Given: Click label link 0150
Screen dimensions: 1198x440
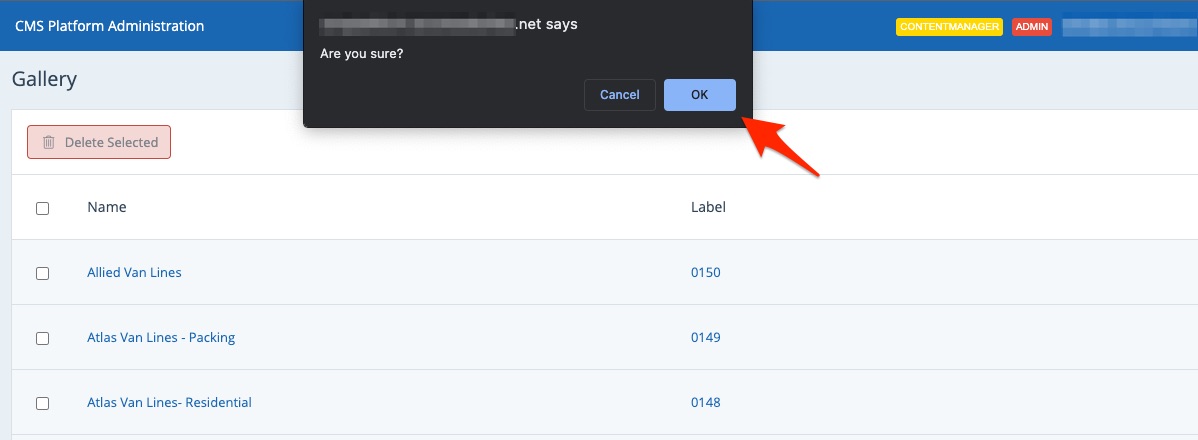Looking at the screenshot, I should (x=705, y=272).
